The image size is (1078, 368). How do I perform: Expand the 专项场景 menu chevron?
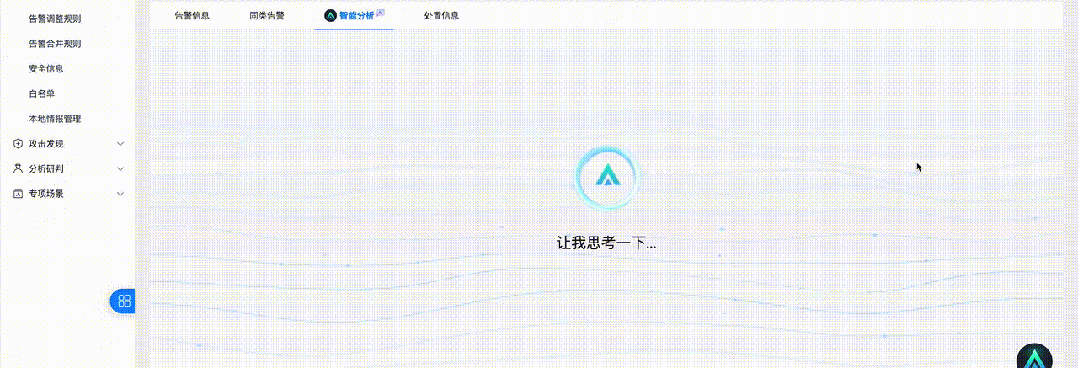click(120, 194)
